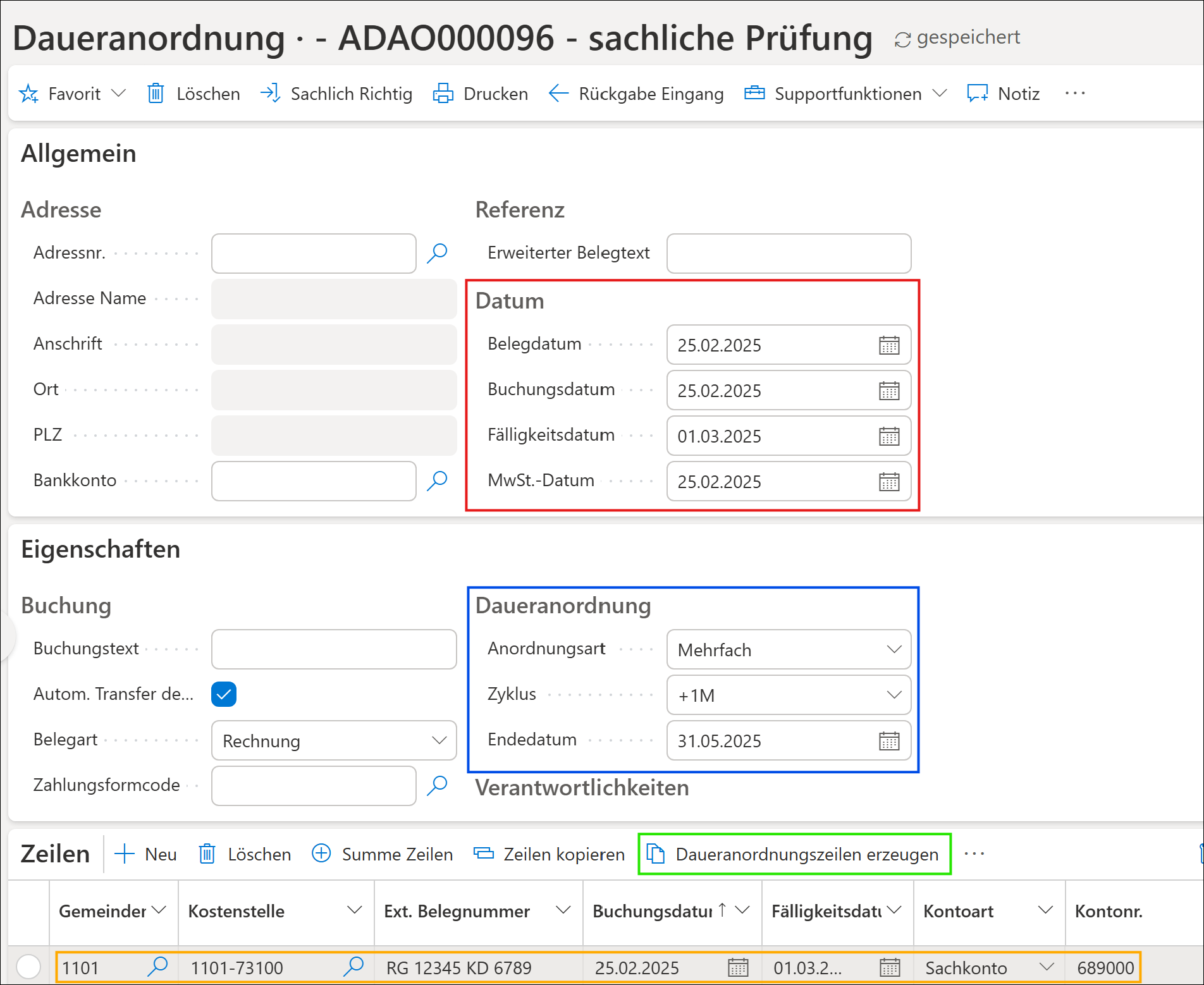Viewport: 1204px width, 985px height.
Task: Open the Endedatum calendar picker
Action: point(888,741)
